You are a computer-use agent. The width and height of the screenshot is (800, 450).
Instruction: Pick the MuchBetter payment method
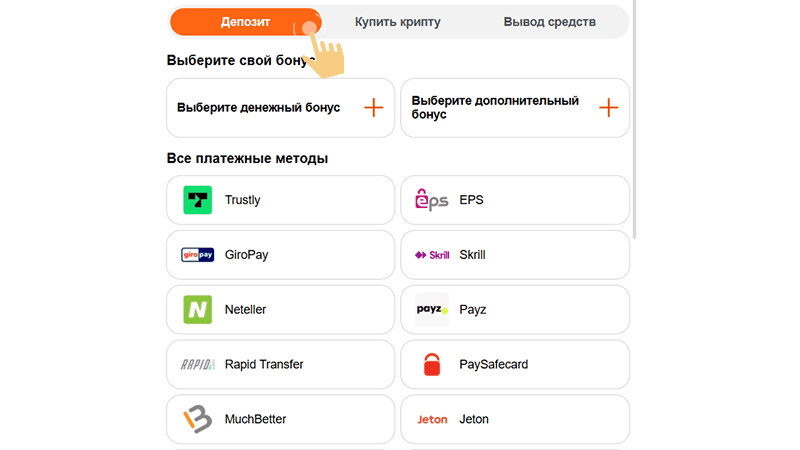(281, 419)
